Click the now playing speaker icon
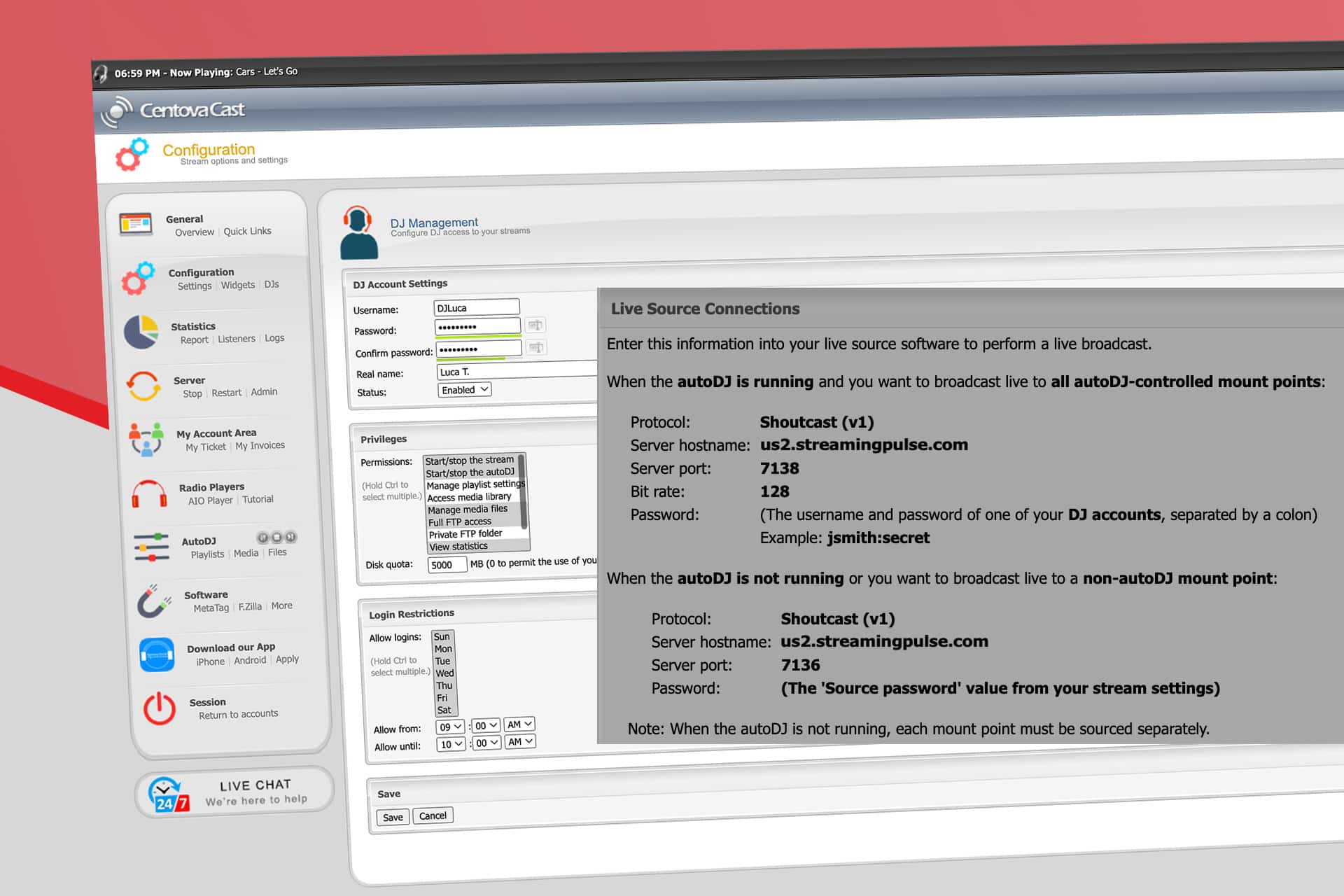 coord(101,73)
